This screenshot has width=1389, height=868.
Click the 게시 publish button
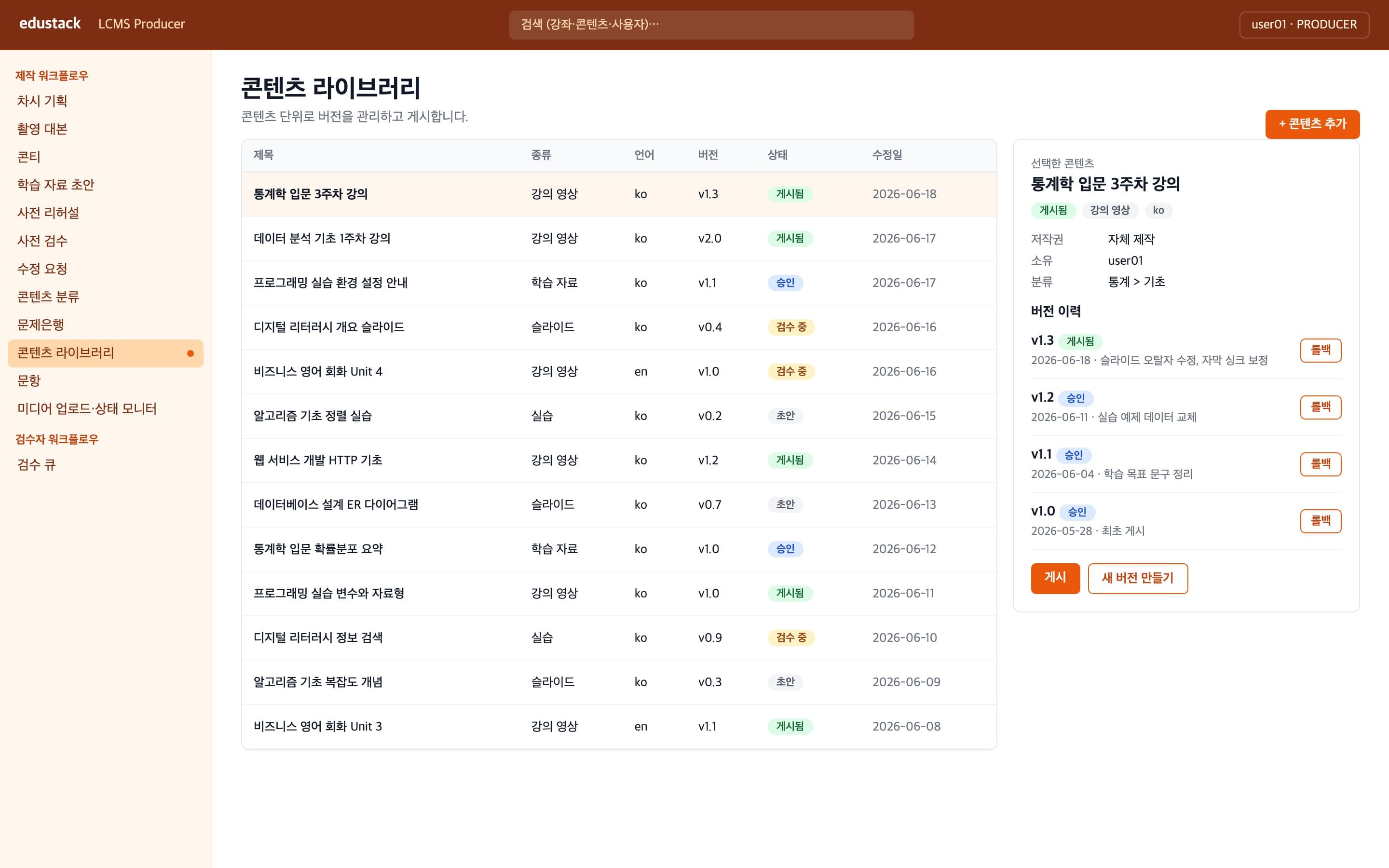[1055, 578]
